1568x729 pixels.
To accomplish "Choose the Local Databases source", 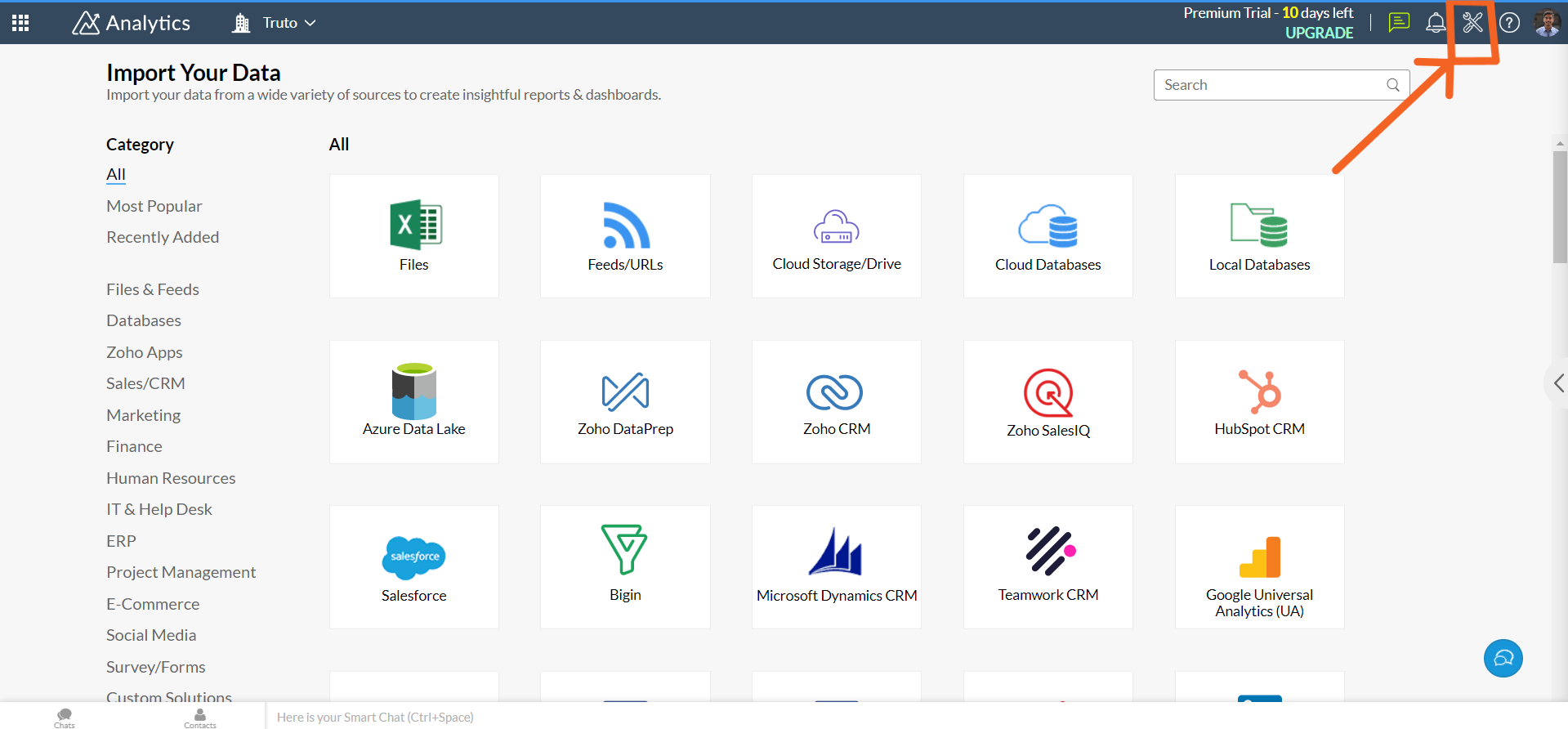I will pyautogui.click(x=1260, y=236).
